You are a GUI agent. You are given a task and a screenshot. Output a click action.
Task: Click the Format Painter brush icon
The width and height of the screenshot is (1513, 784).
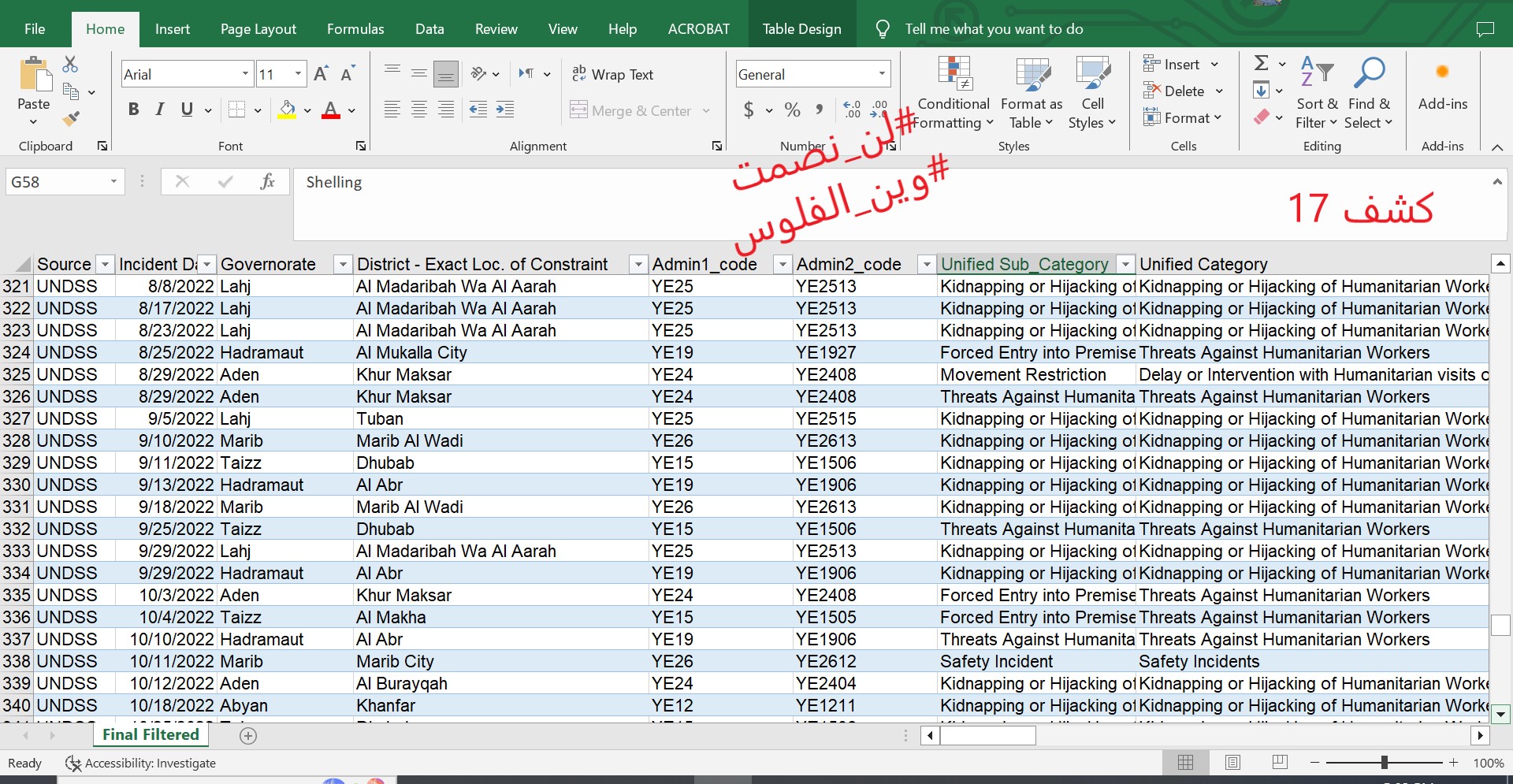tap(71, 120)
